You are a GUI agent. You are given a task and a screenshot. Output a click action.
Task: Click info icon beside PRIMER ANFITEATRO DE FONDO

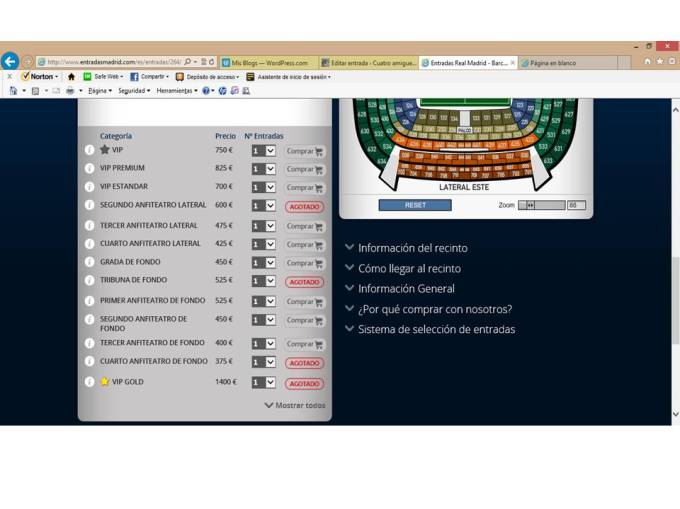click(x=89, y=300)
